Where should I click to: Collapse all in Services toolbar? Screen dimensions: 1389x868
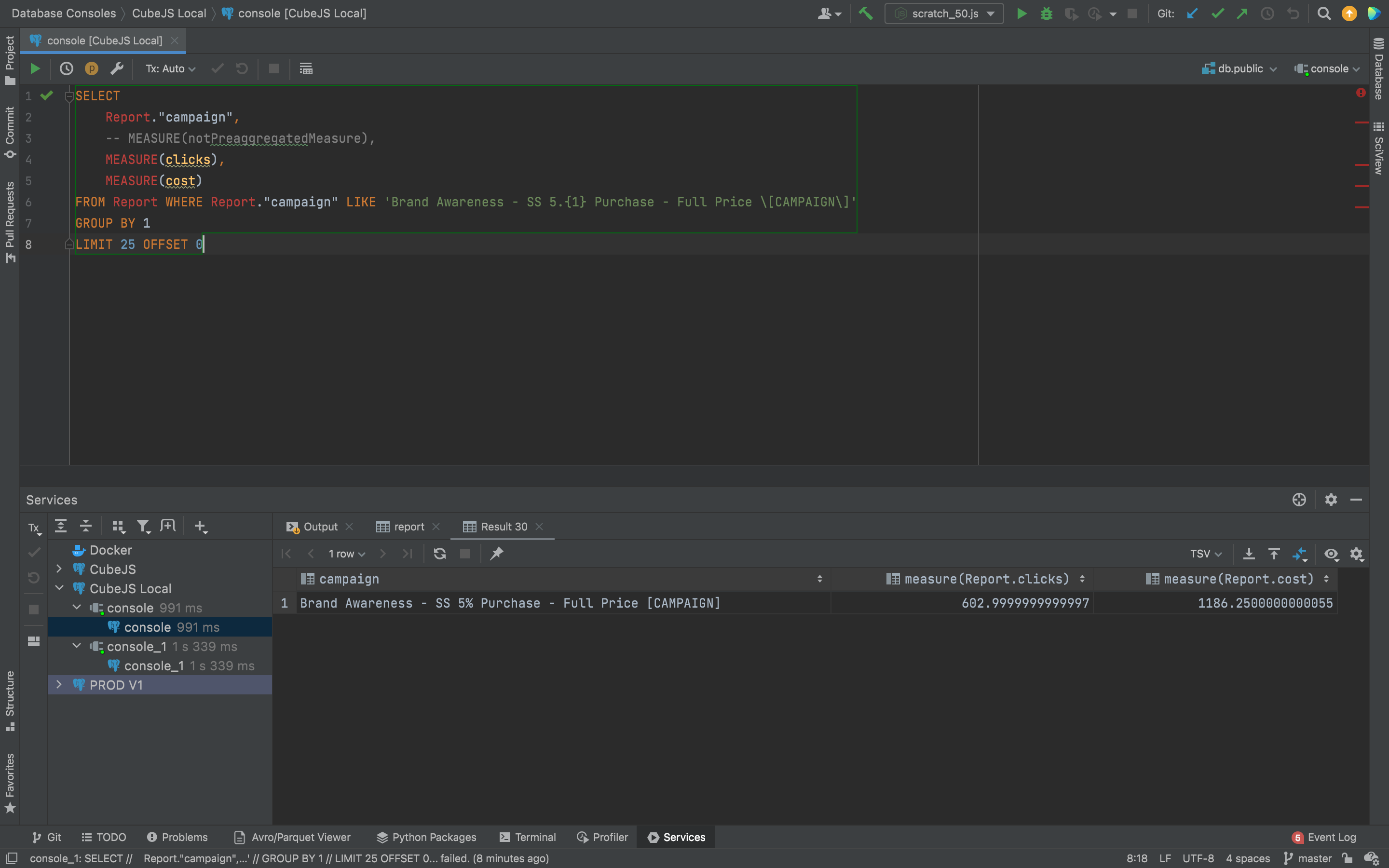pos(85,526)
